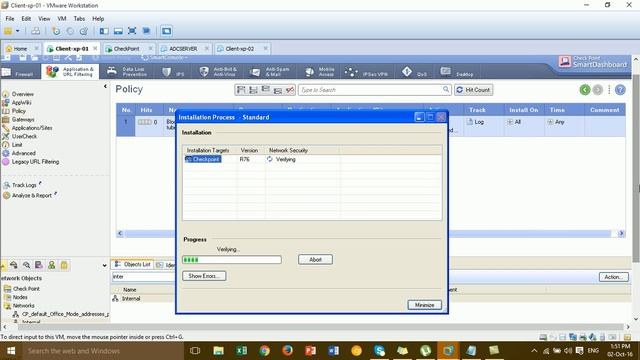Click the revert snapshot toolbar icon
This screenshot has width=640, height=360.
click(x=70, y=31)
